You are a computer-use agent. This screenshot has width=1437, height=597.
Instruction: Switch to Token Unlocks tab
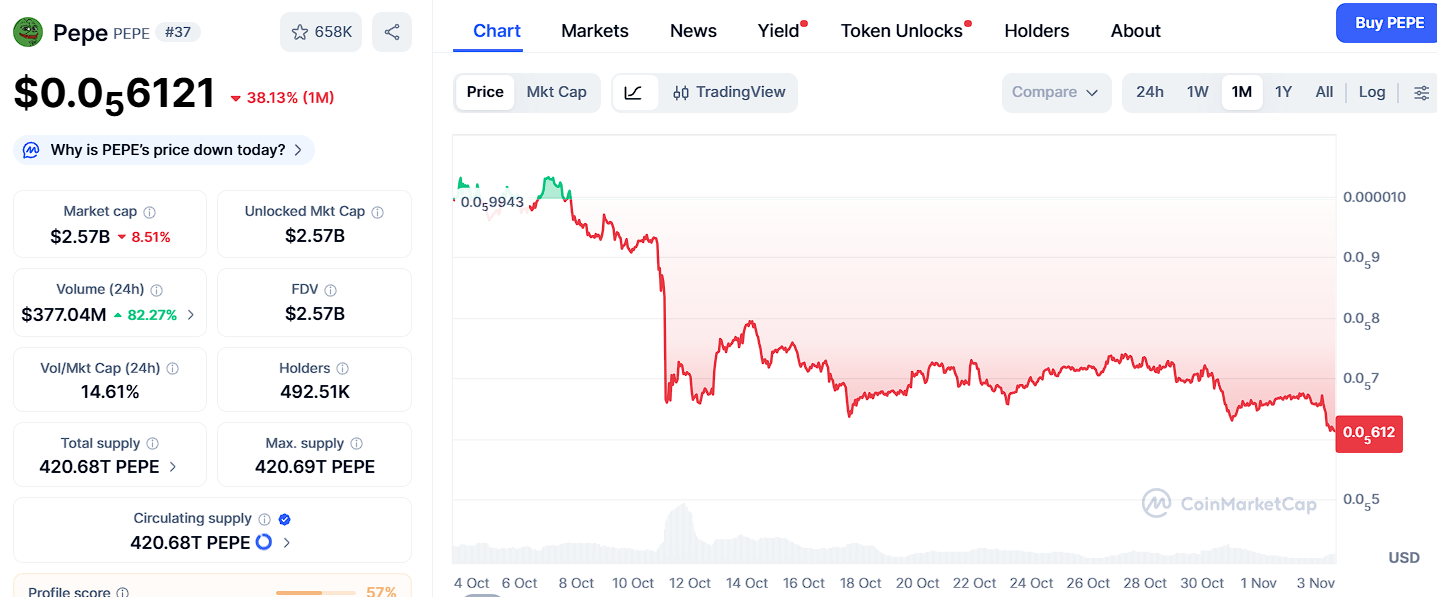pyautogui.click(x=901, y=31)
